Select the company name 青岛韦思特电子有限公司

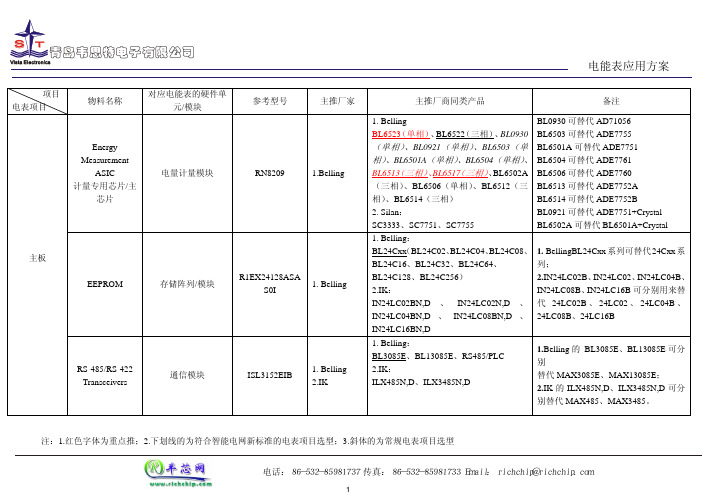(x=122, y=52)
